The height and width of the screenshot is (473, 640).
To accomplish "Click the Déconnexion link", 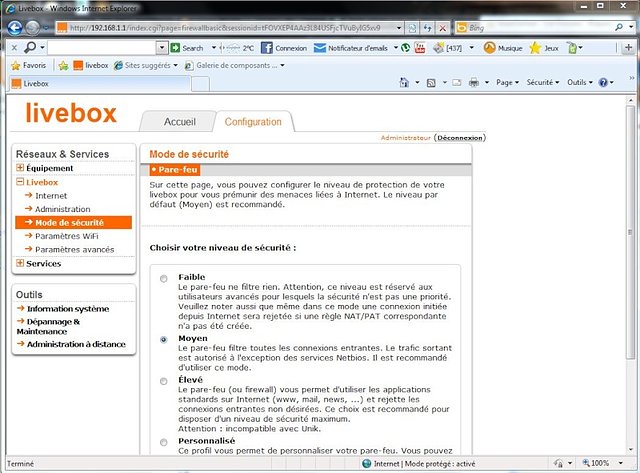I will [460, 138].
